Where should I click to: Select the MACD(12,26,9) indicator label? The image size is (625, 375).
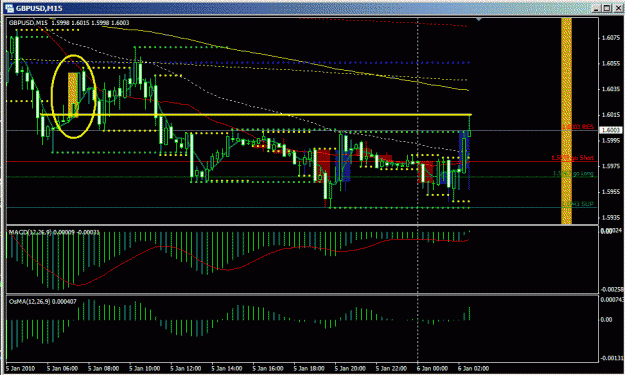coord(54,232)
